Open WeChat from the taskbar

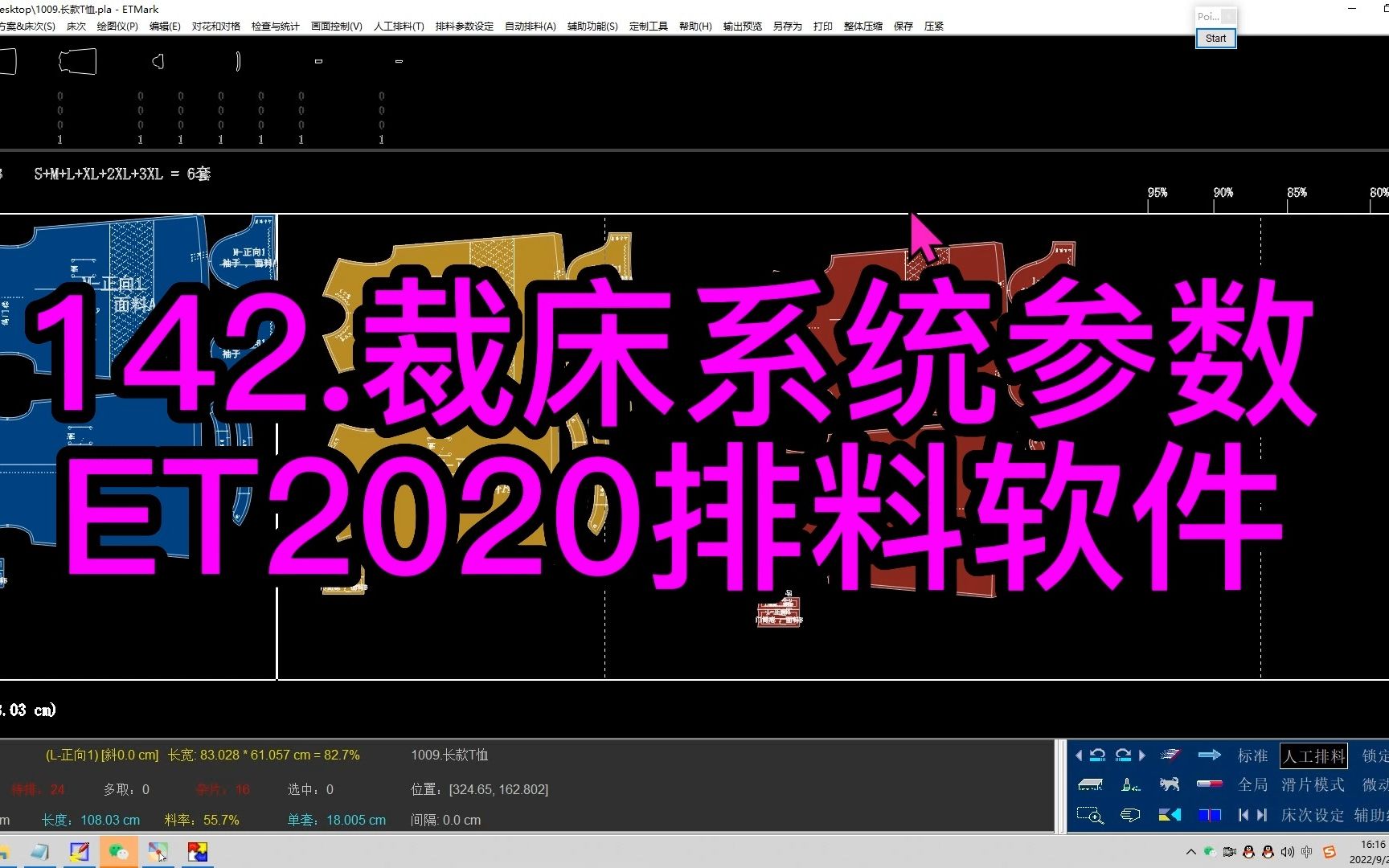coord(118,852)
